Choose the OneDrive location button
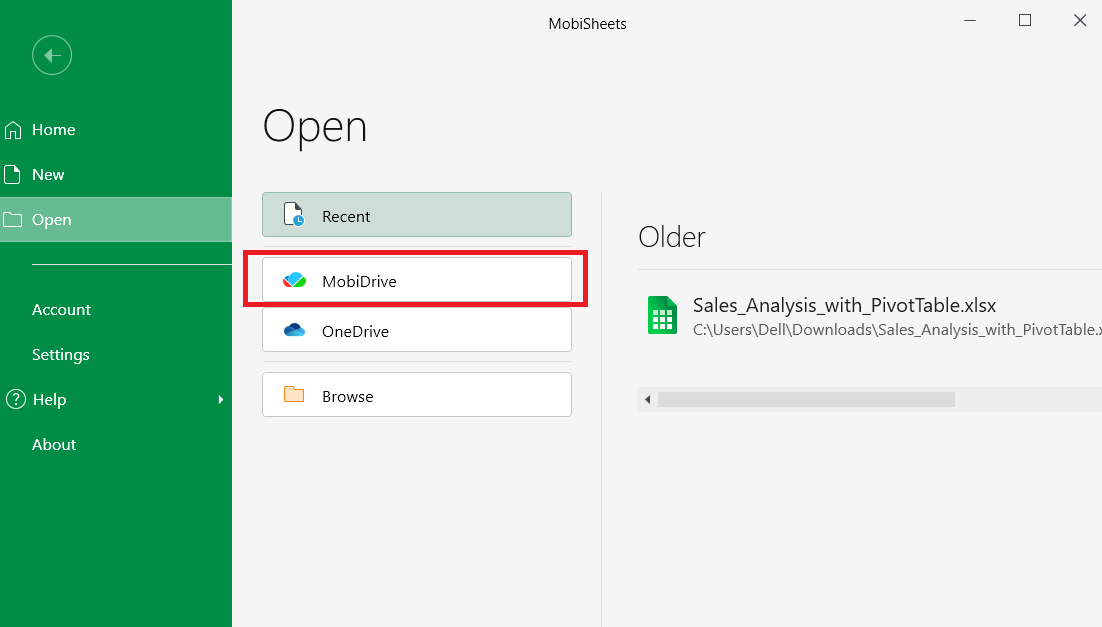This screenshot has width=1102, height=627. tap(417, 330)
